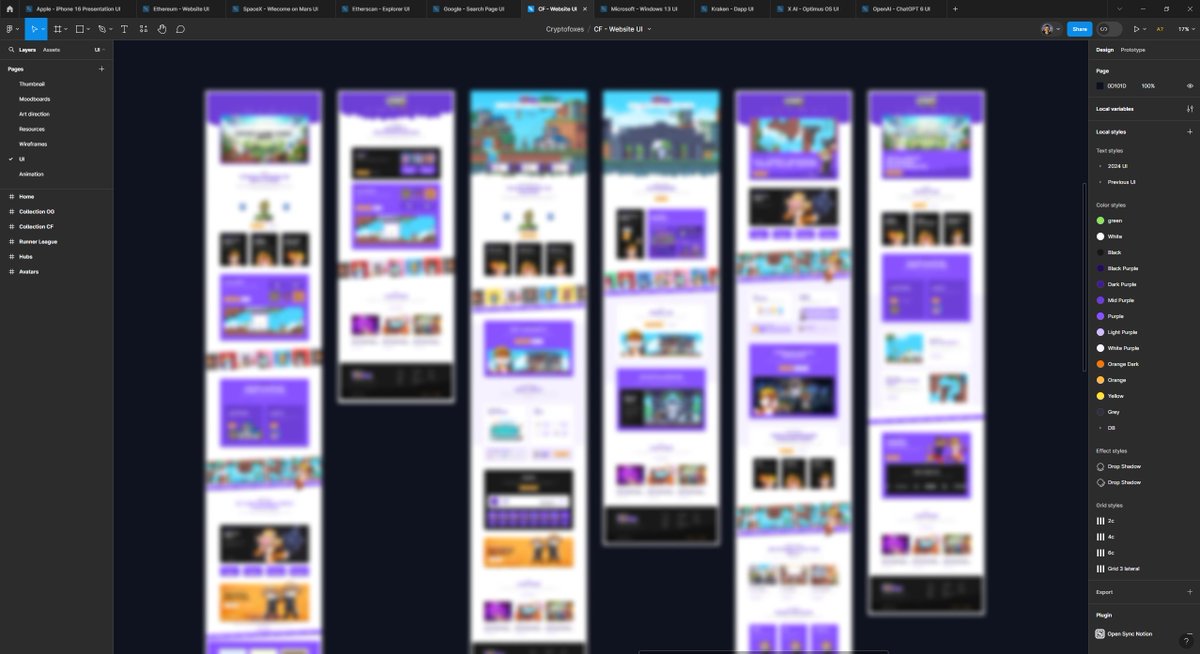This screenshot has width=1200, height=654.
Task: Select the Collection OG layer
Action: 36,212
